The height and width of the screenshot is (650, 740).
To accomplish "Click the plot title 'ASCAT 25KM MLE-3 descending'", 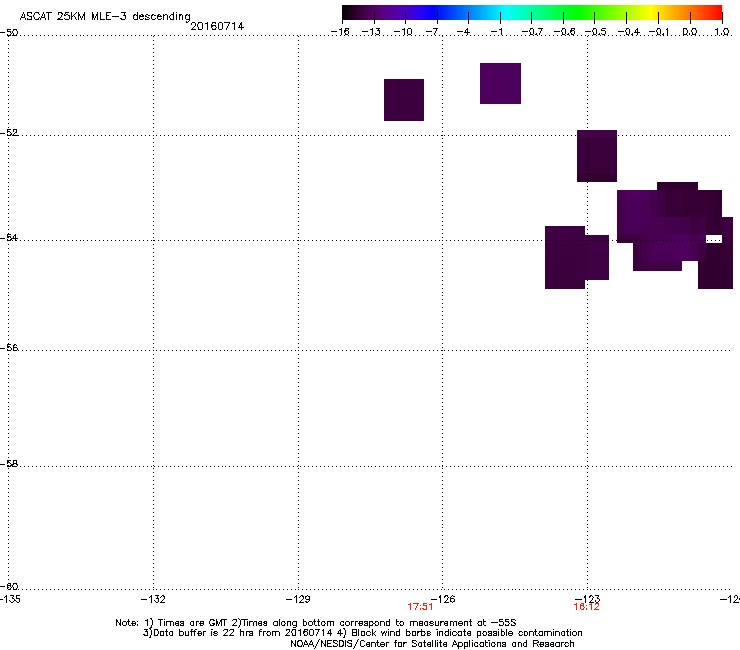I will (105, 16).
